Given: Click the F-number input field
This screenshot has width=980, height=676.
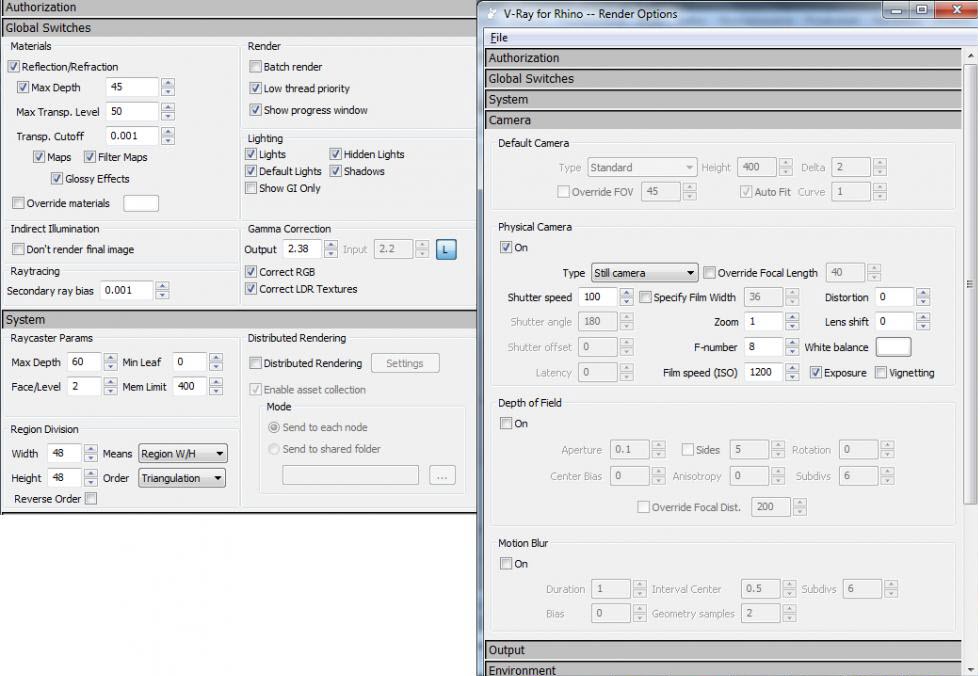Looking at the screenshot, I should tap(763, 347).
